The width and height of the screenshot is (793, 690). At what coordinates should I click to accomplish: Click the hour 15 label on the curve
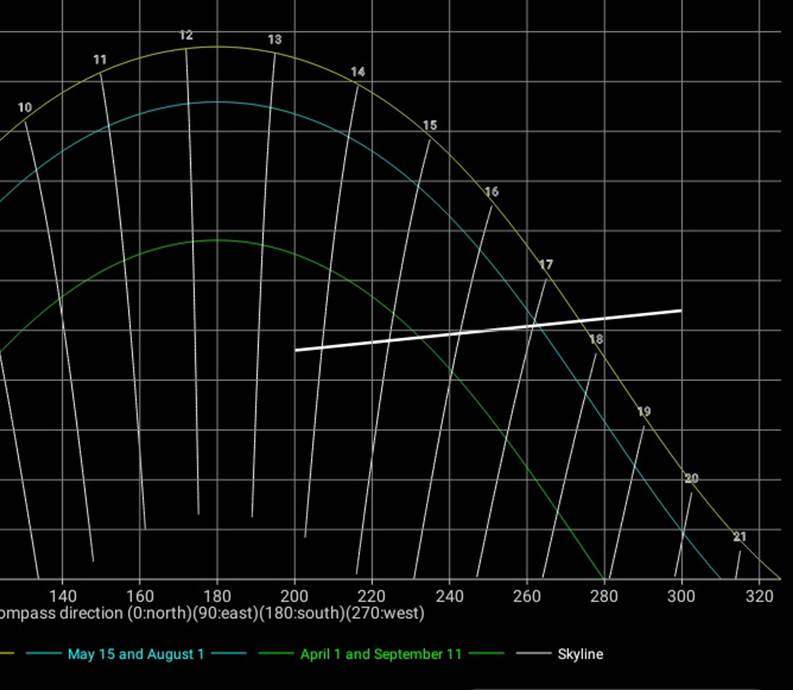430,126
